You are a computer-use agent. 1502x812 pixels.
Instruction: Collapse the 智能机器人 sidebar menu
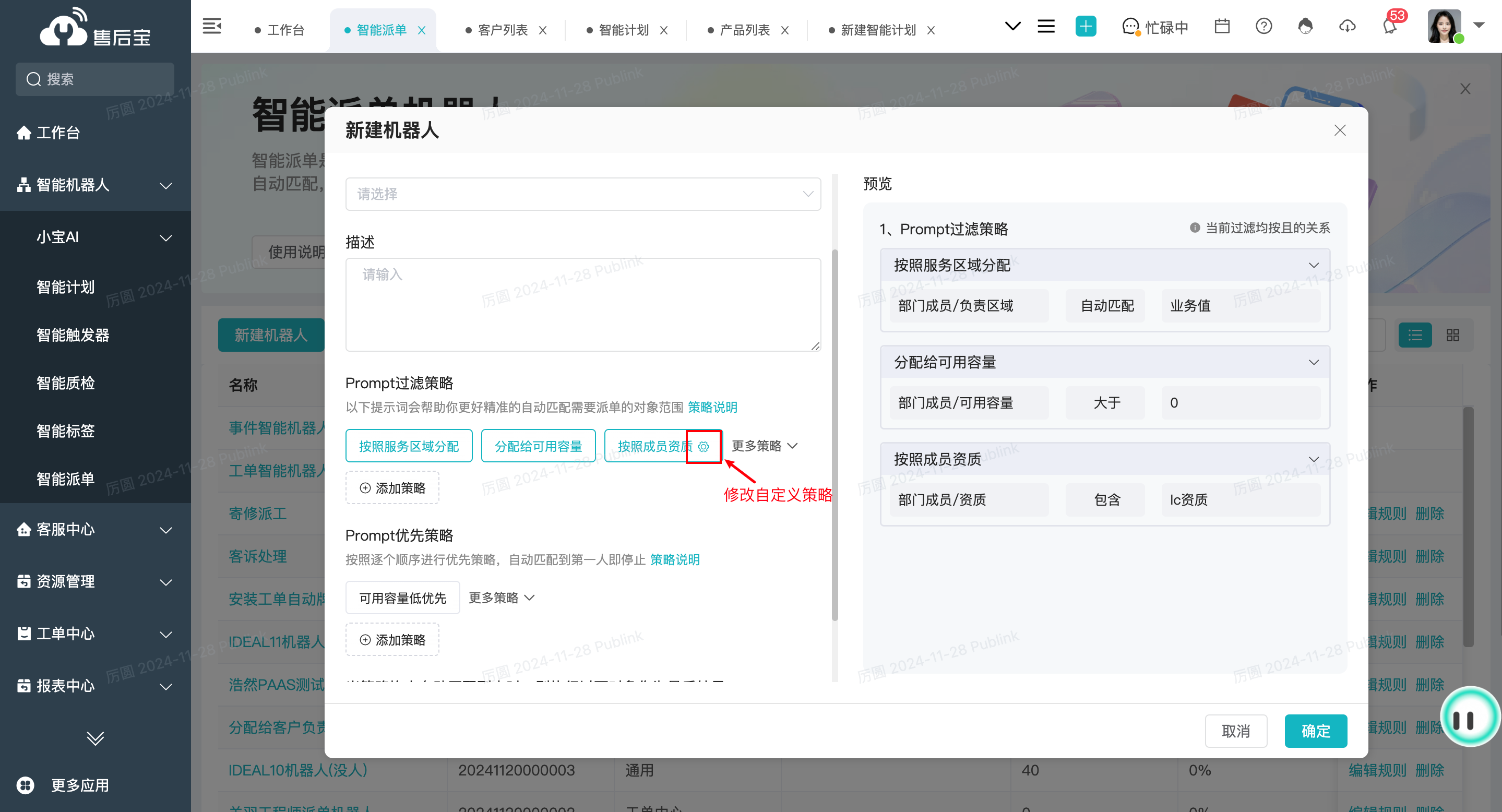tap(166, 186)
